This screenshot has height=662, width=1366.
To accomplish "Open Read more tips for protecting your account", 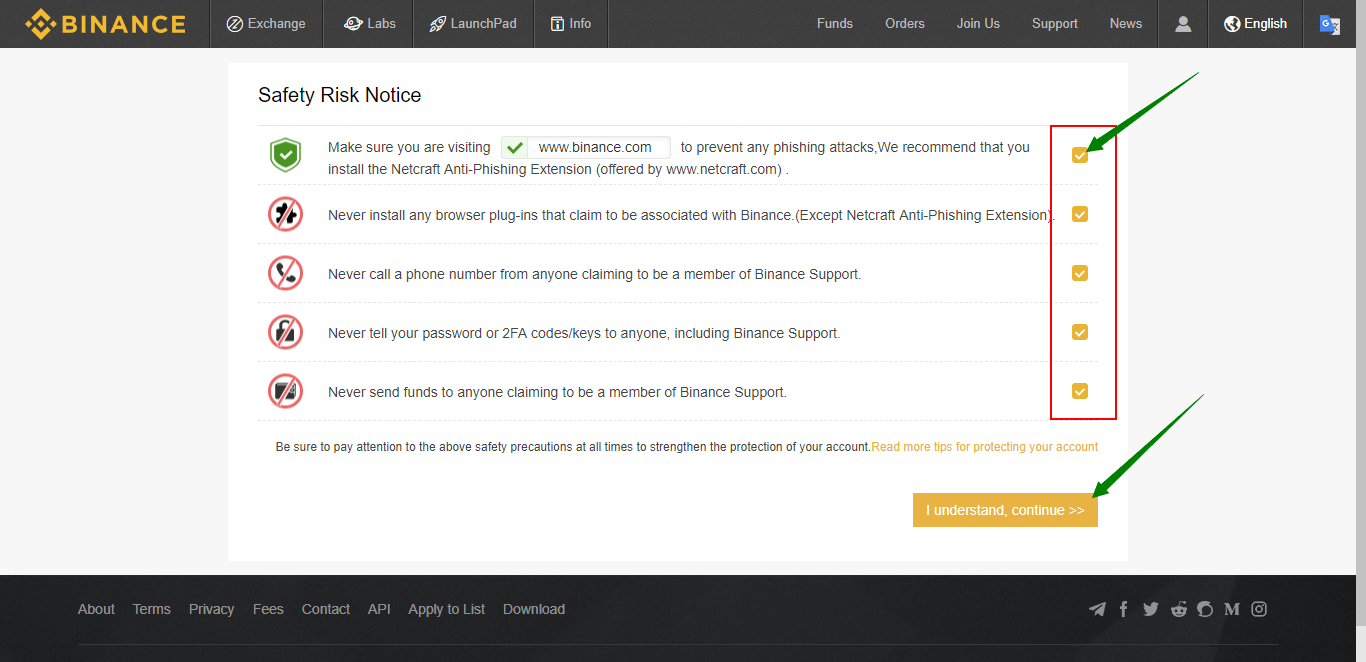I will tap(985, 447).
